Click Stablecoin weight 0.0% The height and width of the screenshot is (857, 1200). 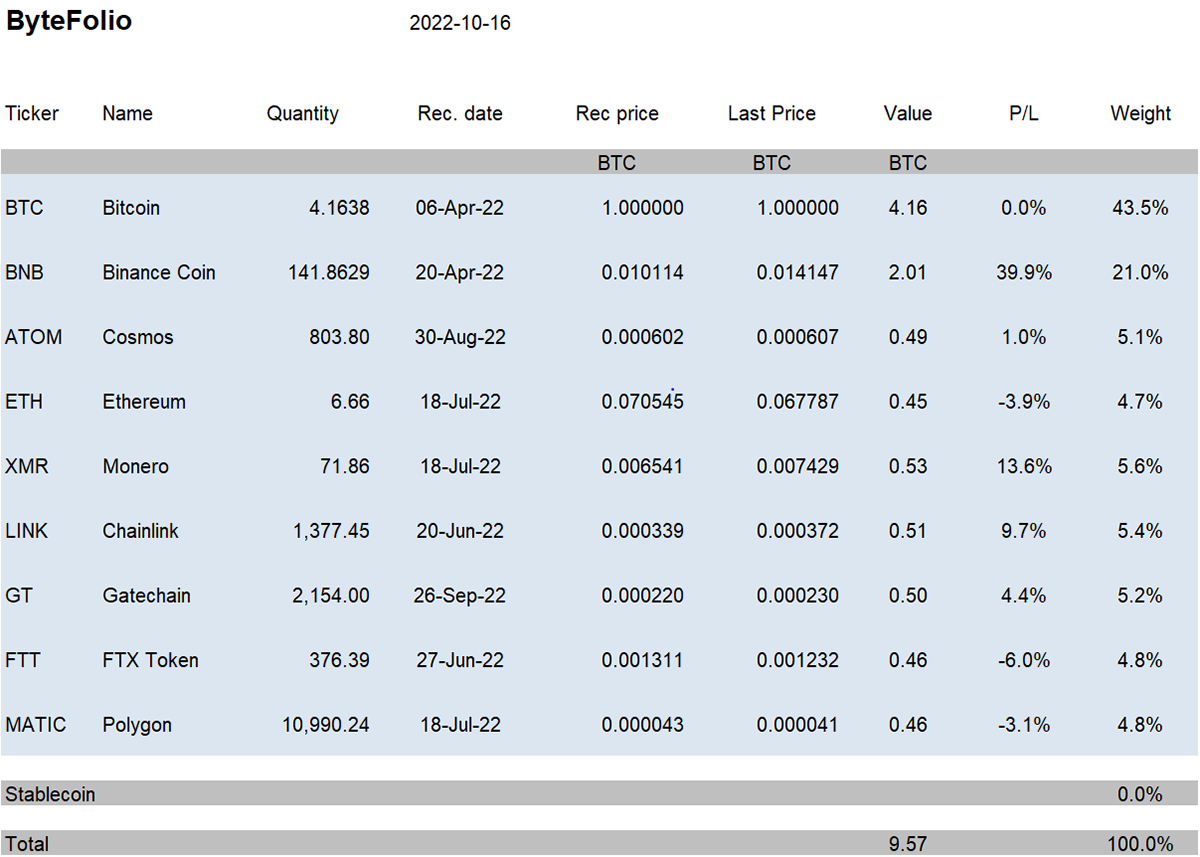1140,794
